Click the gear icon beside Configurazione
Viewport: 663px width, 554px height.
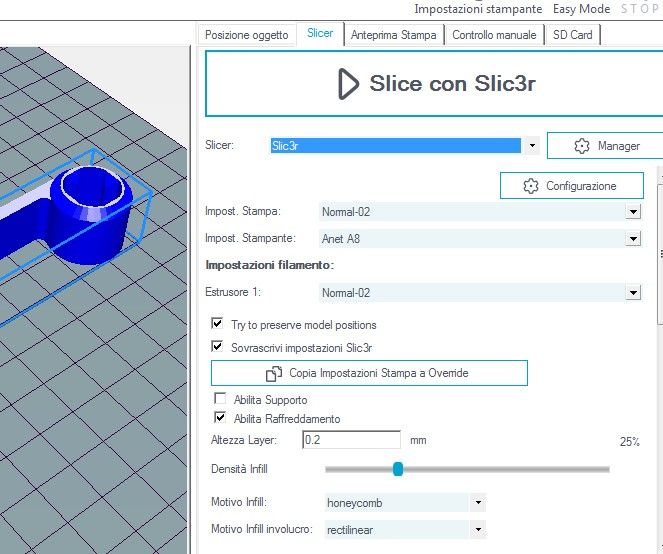531,186
